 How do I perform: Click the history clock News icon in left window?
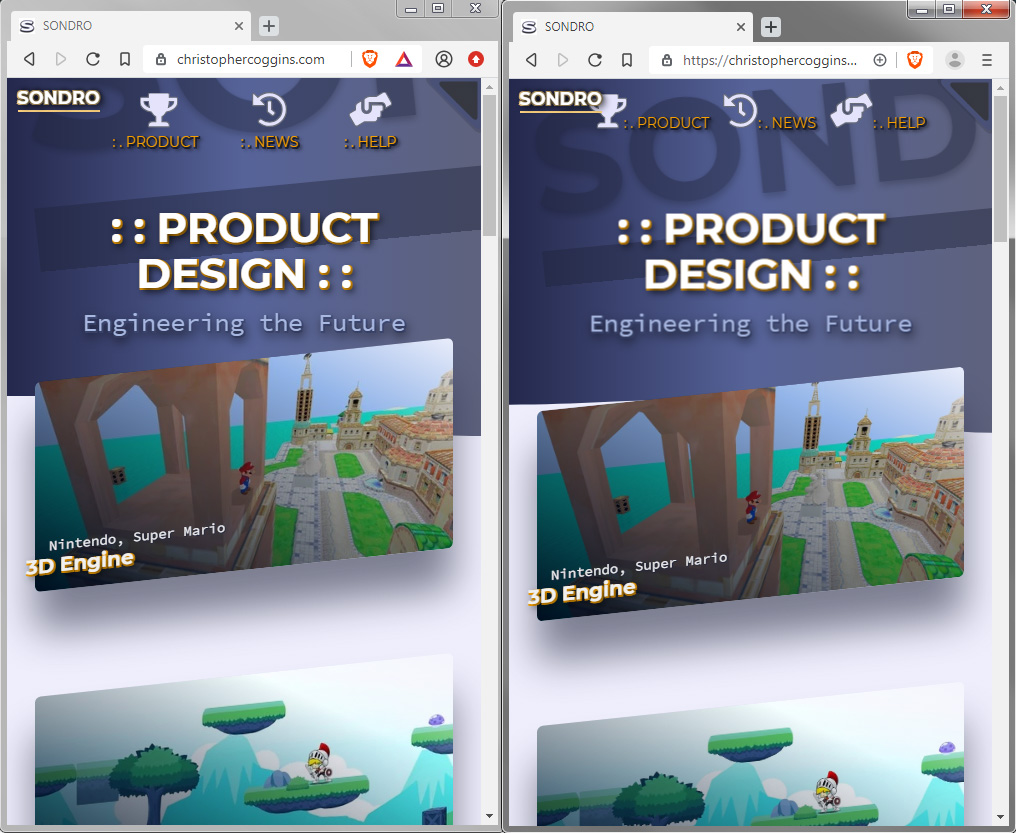click(269, 110)
